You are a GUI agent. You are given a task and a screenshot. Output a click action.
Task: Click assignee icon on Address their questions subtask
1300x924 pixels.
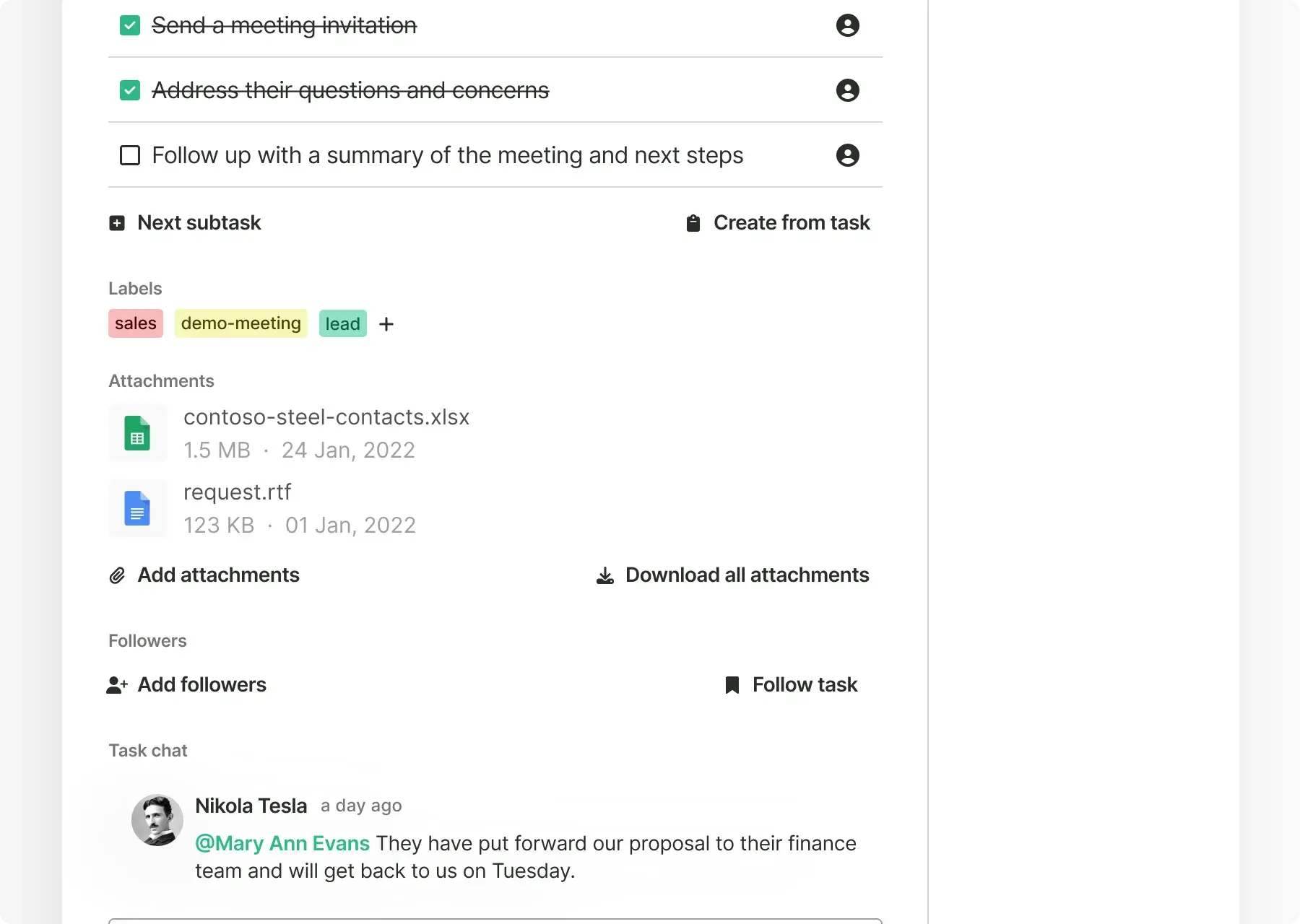pyautogui.click(x=847, y=90)
